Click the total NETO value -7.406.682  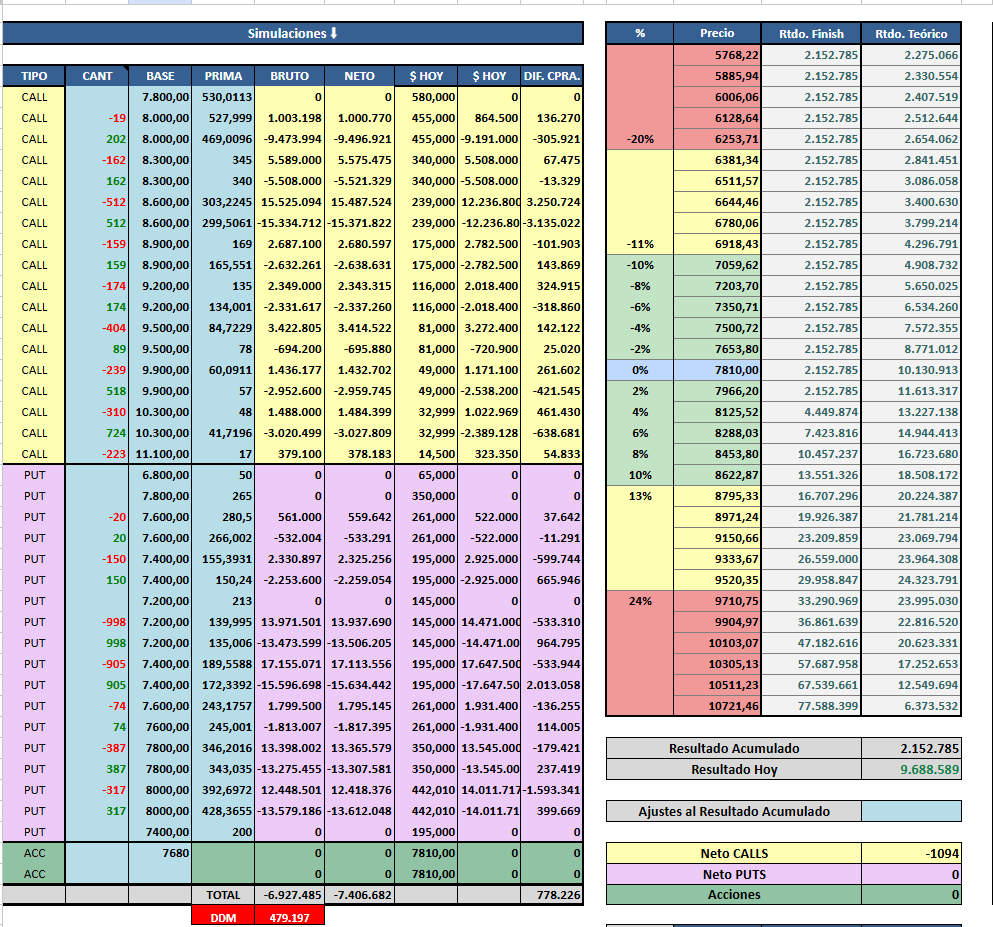(359, 895)
